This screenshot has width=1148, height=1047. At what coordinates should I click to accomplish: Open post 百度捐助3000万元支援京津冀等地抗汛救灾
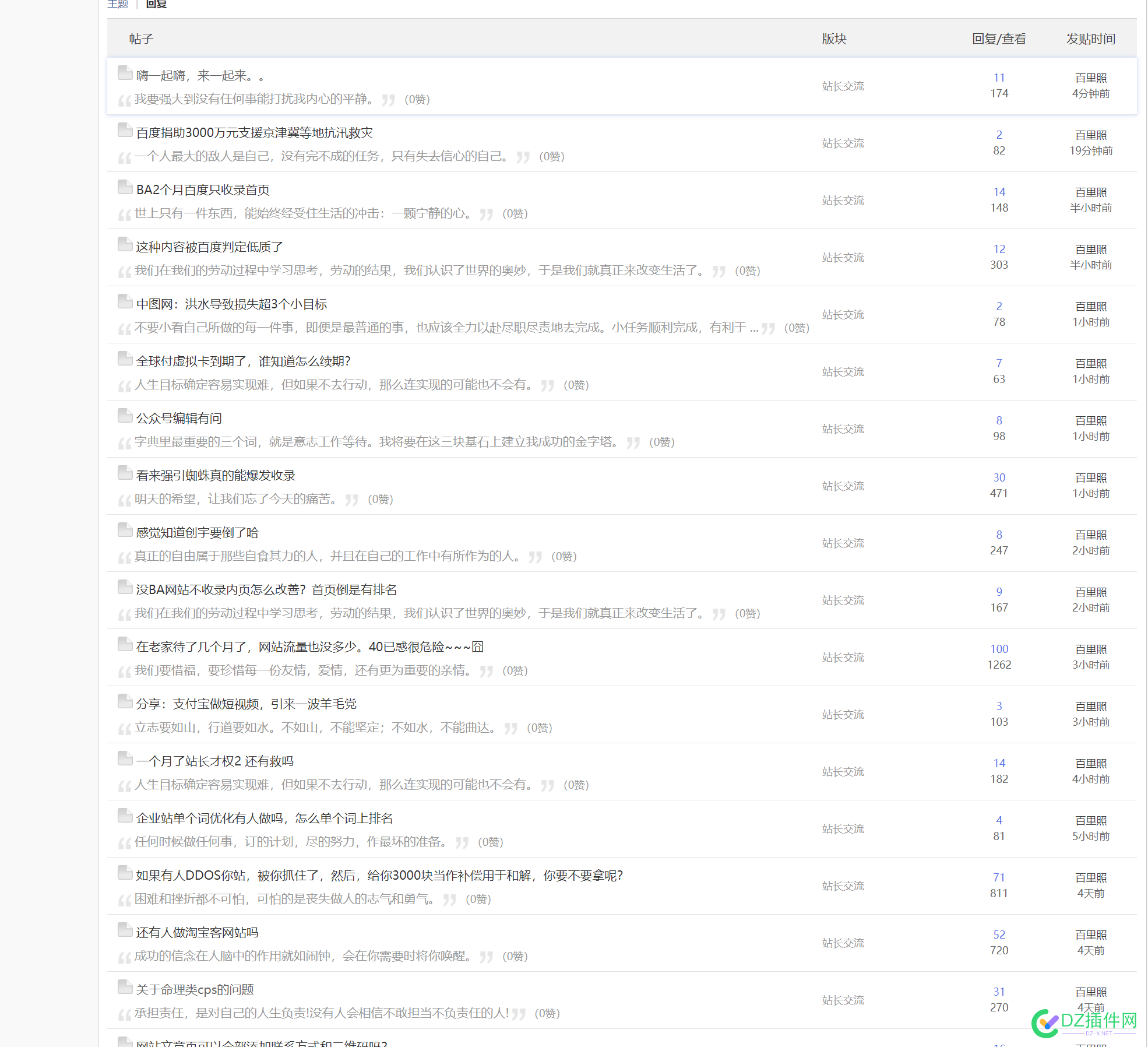coord(255,133)
